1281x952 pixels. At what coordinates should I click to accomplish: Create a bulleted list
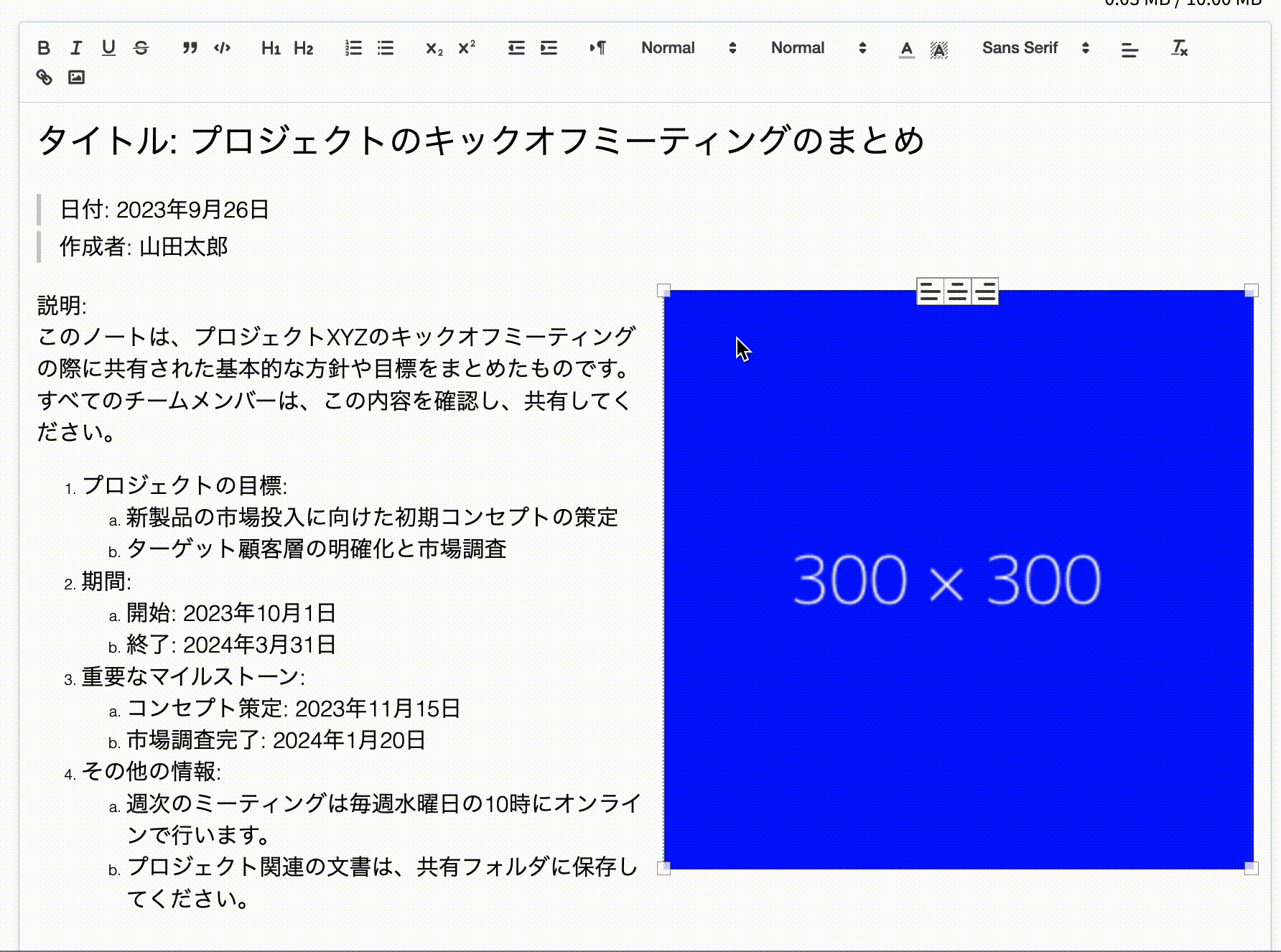pos(386,48)
